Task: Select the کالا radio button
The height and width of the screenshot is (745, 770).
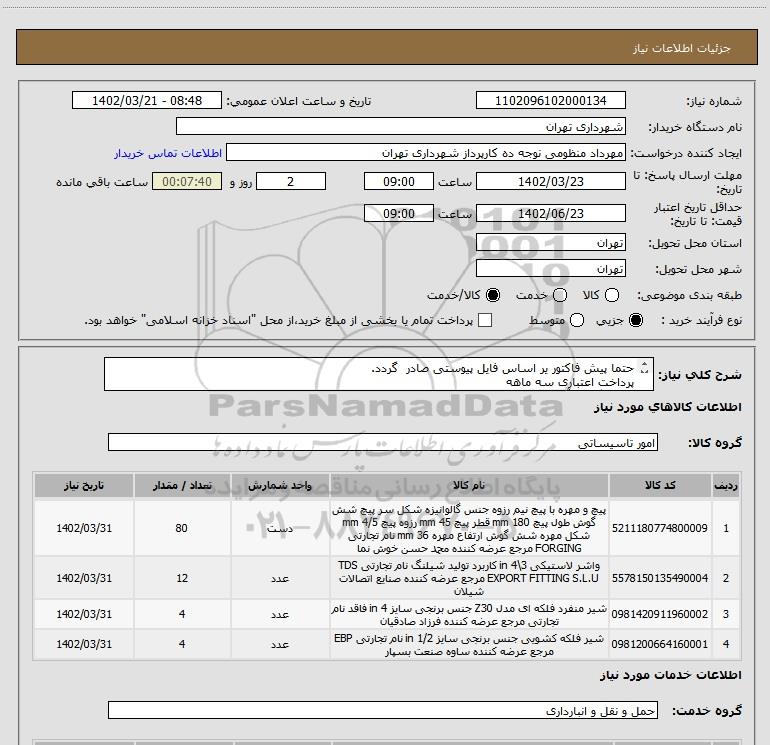Action: pyautogui.click(x=612, y=295)
